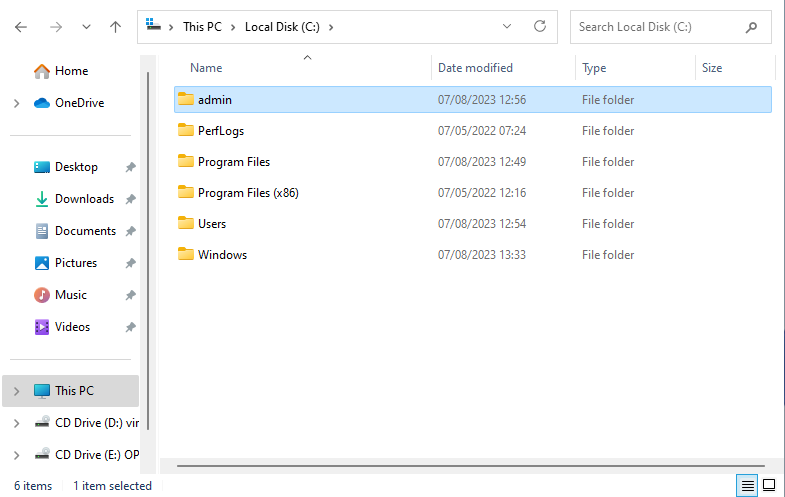Screen dimensions: 785x497
Task: Click This PC in the address breadcrumb
Action: 202,27
